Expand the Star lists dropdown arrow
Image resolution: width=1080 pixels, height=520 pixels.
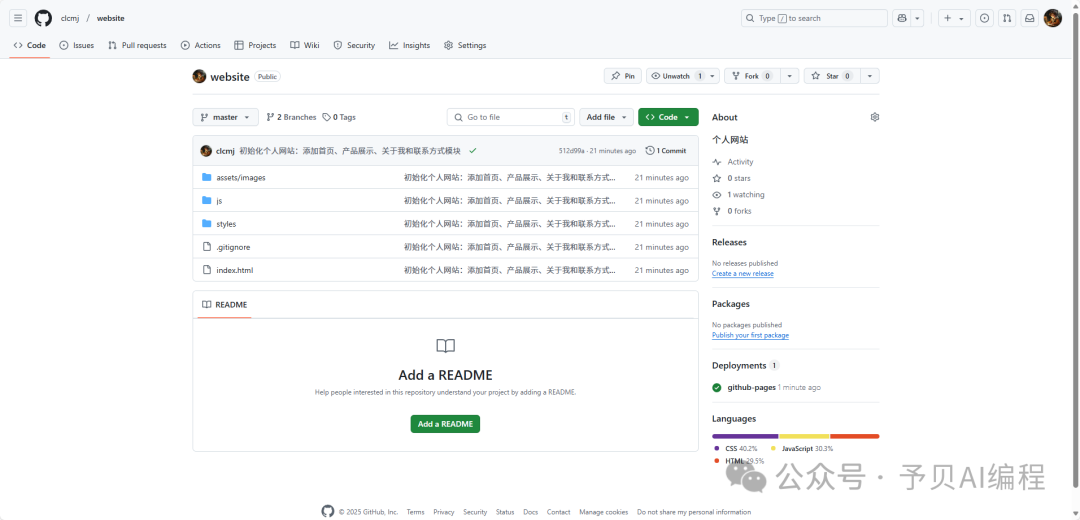point(871,76)
